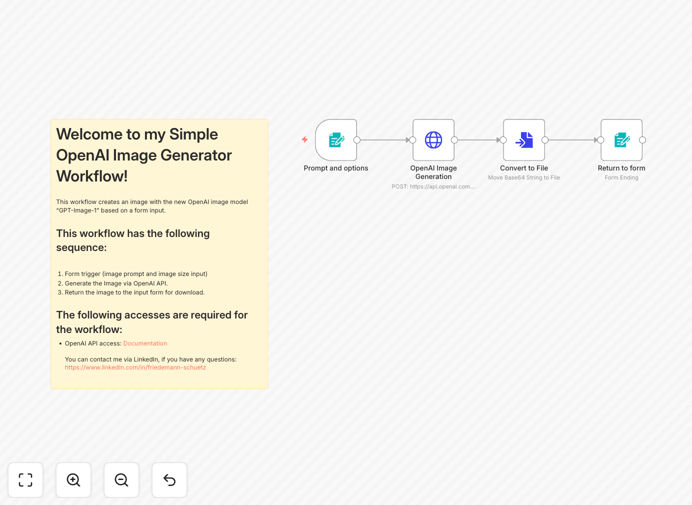Click the 'Move Base64 String to File' subtitle
692x505 pixels.
pos(524,177)
